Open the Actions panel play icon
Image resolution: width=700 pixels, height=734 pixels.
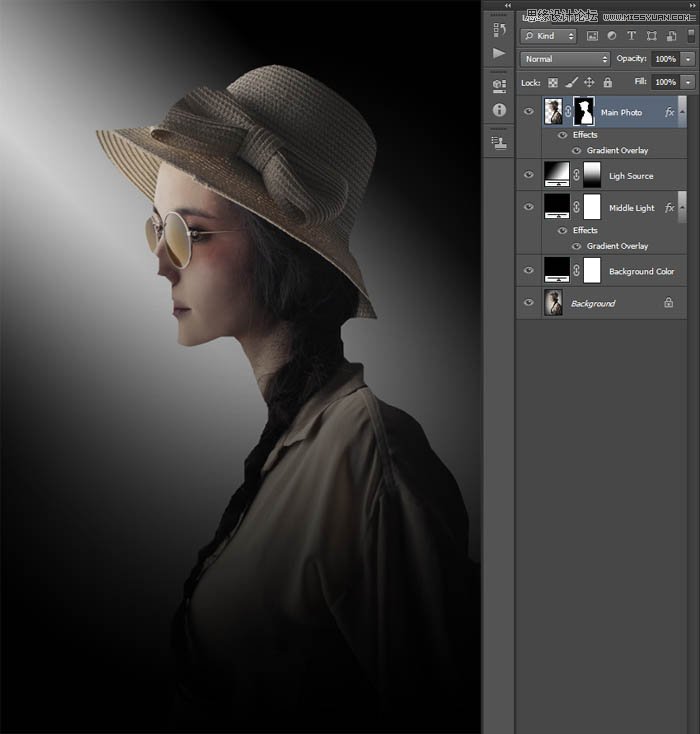[499, 54]
